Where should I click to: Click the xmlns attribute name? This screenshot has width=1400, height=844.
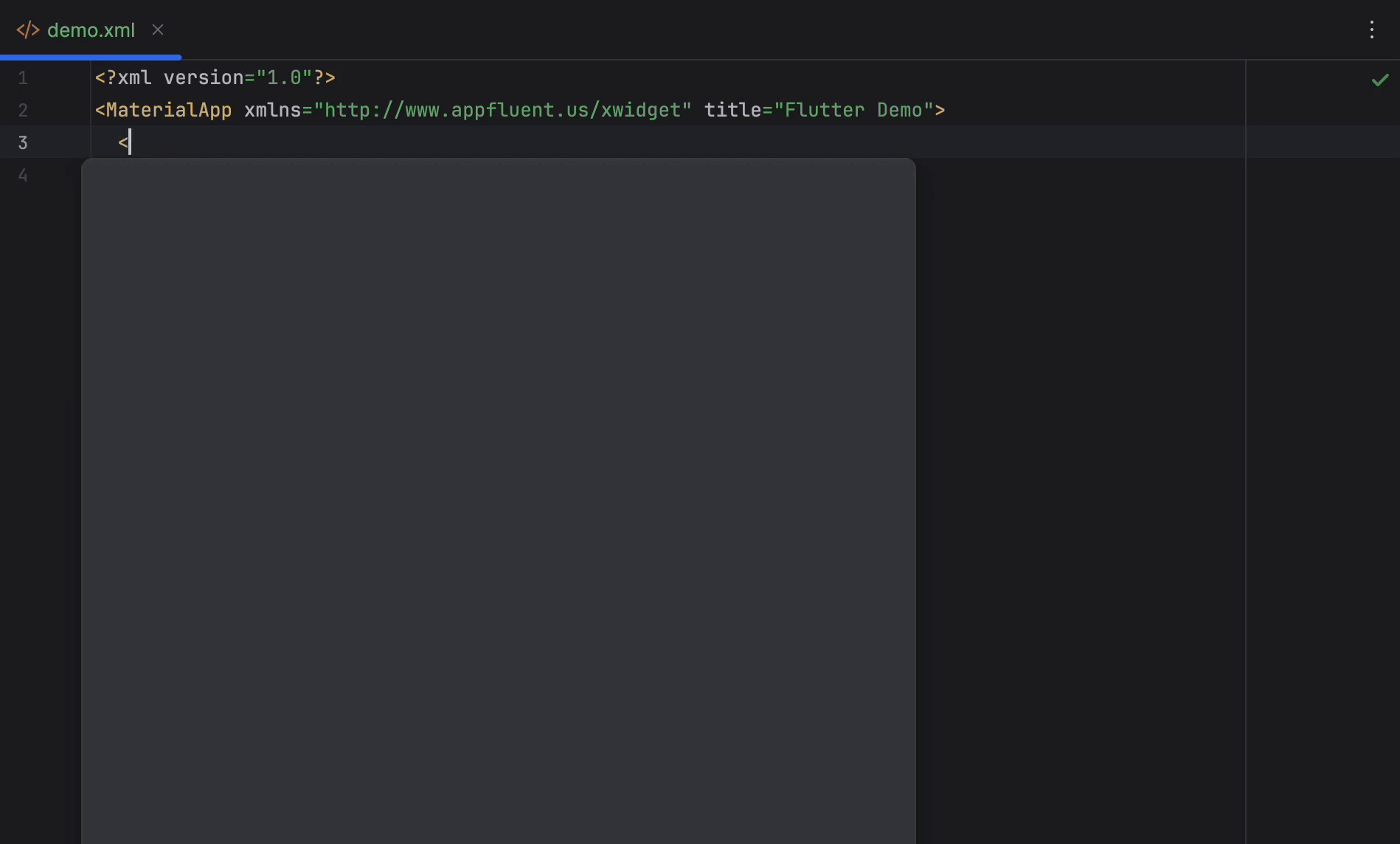click(x=272, y=111)
